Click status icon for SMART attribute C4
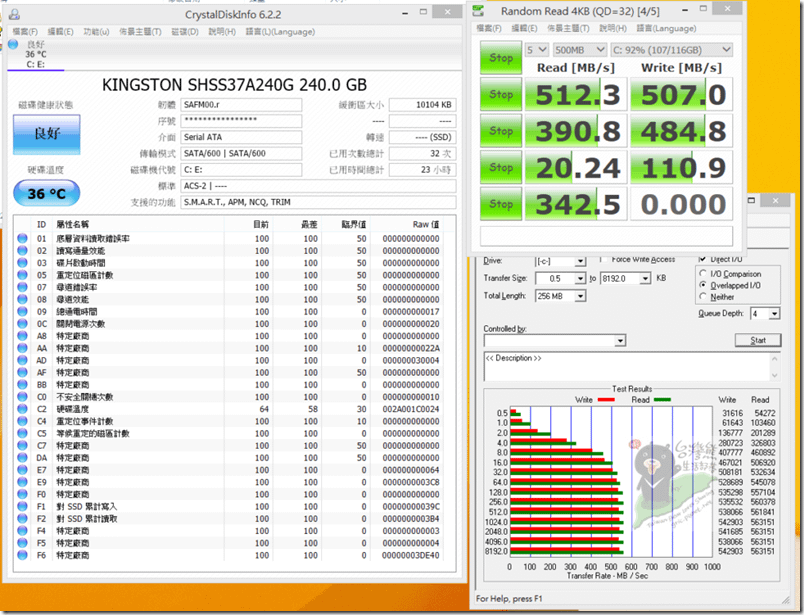This screenshot has width=804, height=615. point(22,421)
